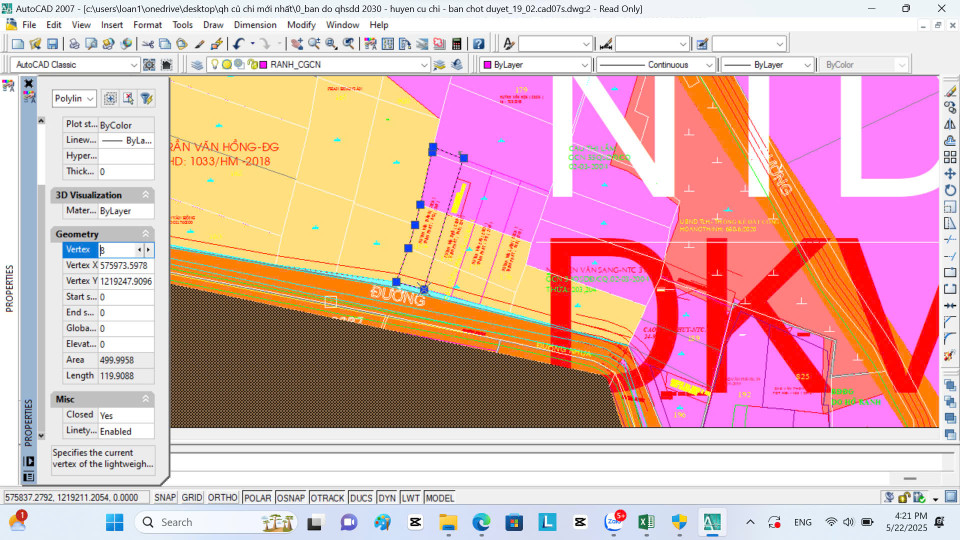This screenshot has height=540, width=960.
Task: Open the File menu
Action: pos(29,25)
